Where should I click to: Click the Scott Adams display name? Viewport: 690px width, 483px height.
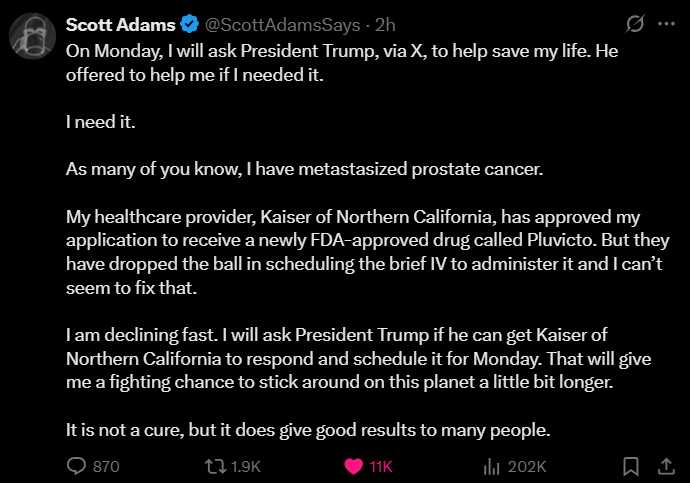point(120,24)
